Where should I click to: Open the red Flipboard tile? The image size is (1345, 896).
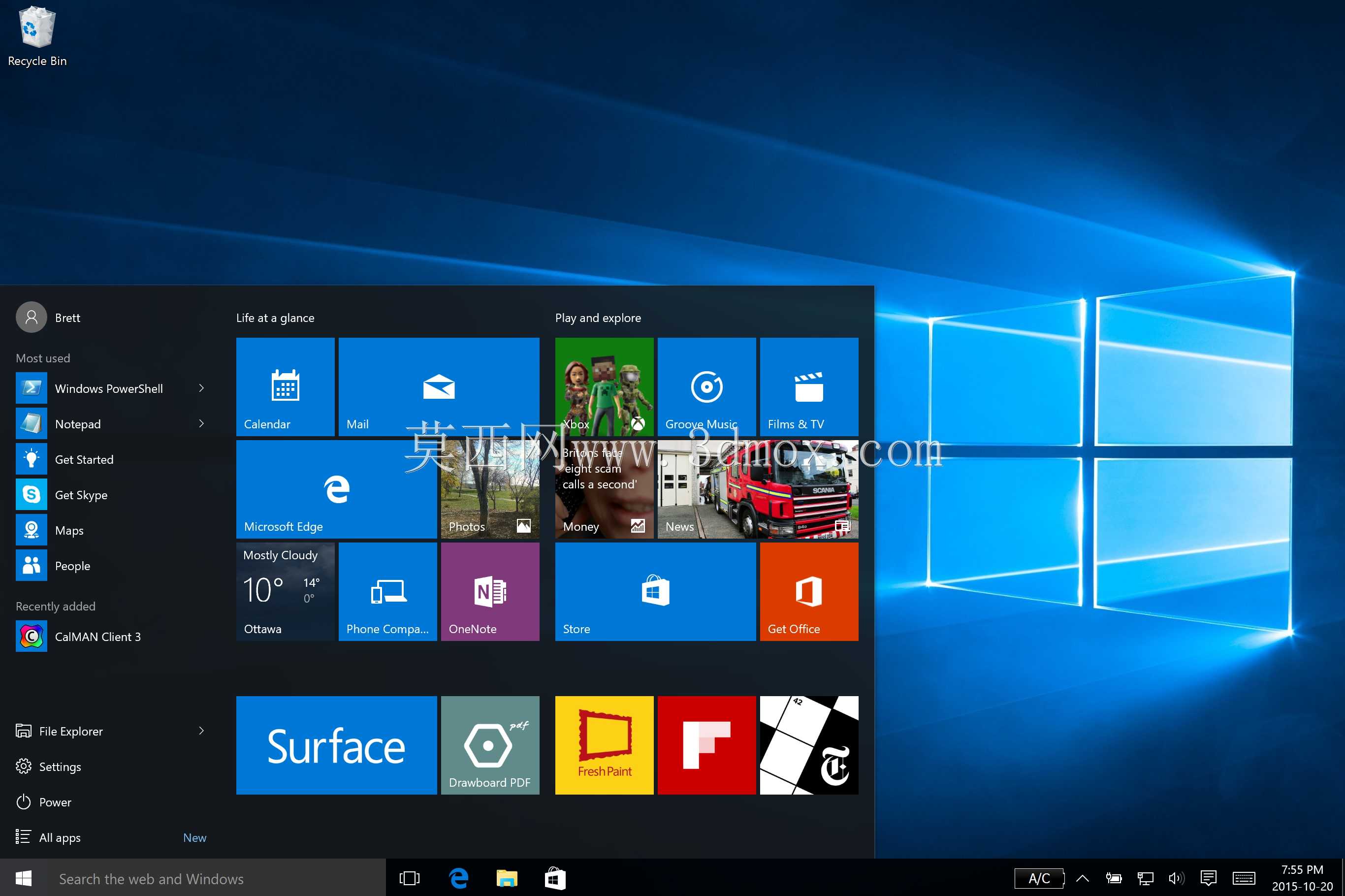coord(707,745)
